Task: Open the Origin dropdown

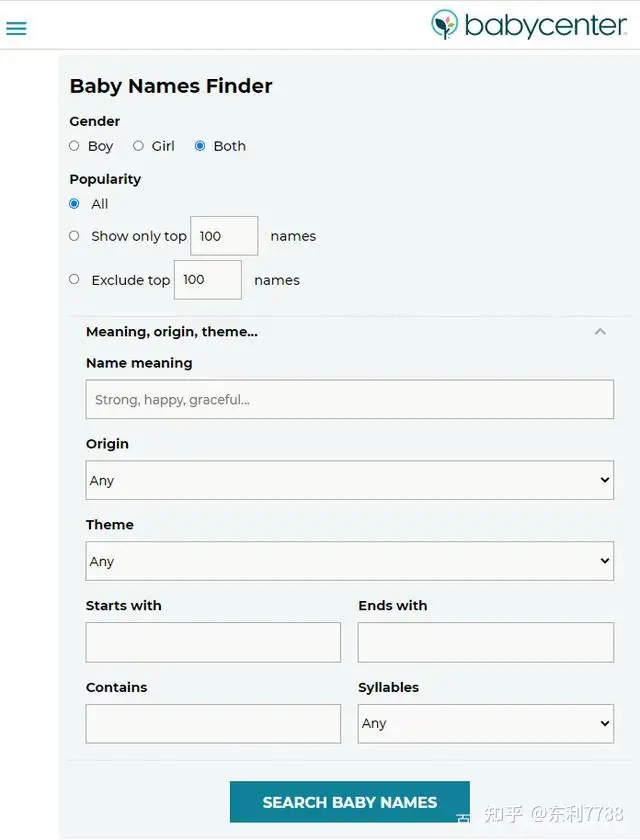Action: (349, 480)
